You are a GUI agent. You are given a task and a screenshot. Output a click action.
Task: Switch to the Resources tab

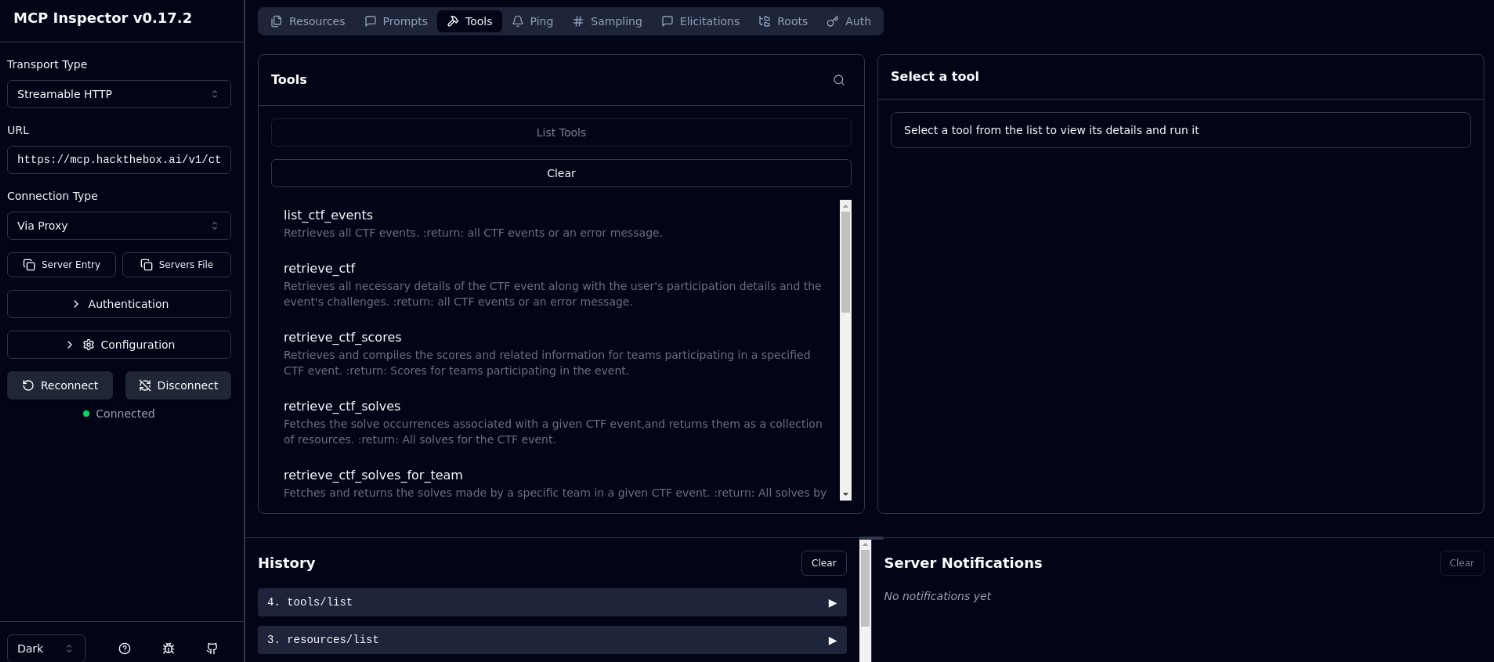click(x=307, y=21)
